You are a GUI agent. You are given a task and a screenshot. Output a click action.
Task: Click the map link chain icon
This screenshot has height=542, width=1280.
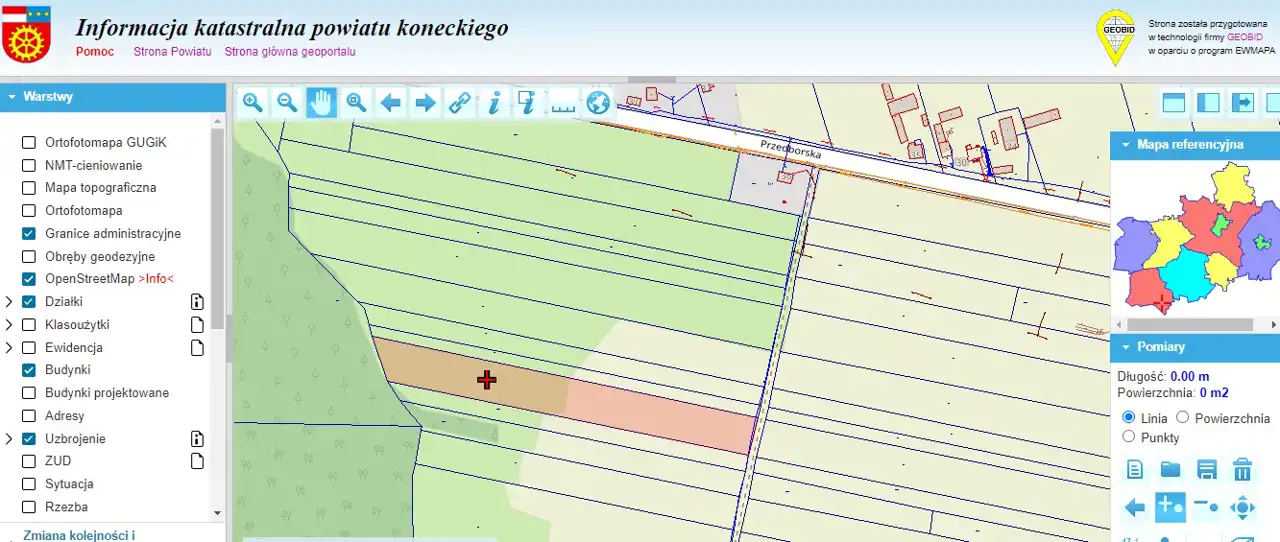coord(459,102)
